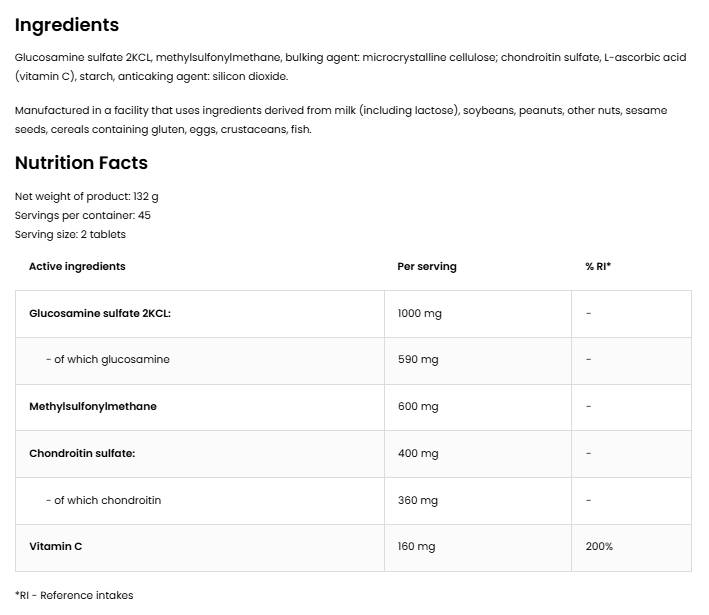This screenshot has height=615, width=709.
Task: Click the ingredients list paragraph
Action: (x=350, y=67)
